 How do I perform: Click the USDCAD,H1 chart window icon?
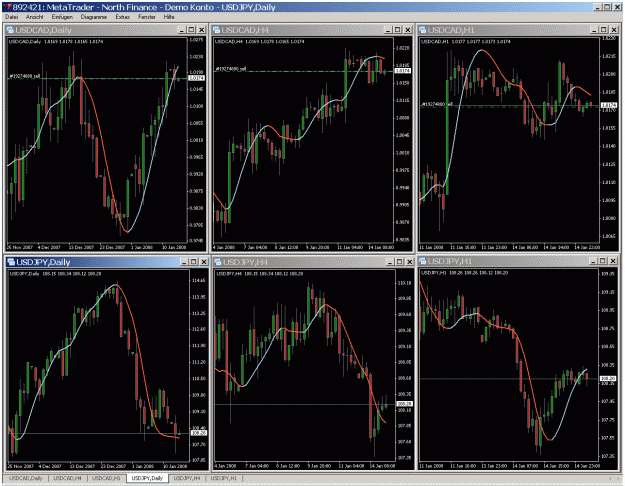[423, 30]
